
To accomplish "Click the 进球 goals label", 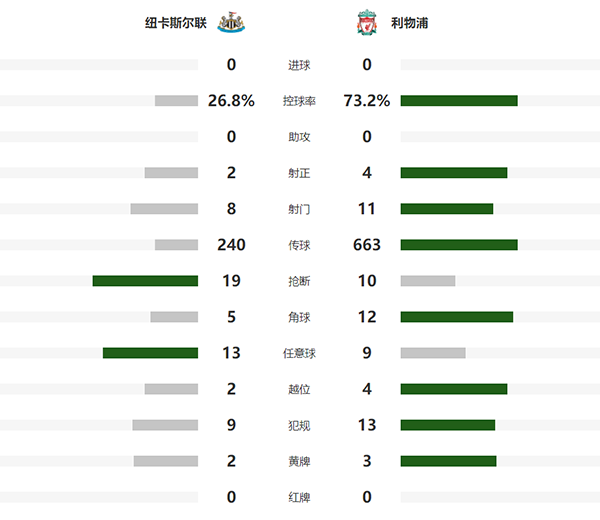I will 299,65.
